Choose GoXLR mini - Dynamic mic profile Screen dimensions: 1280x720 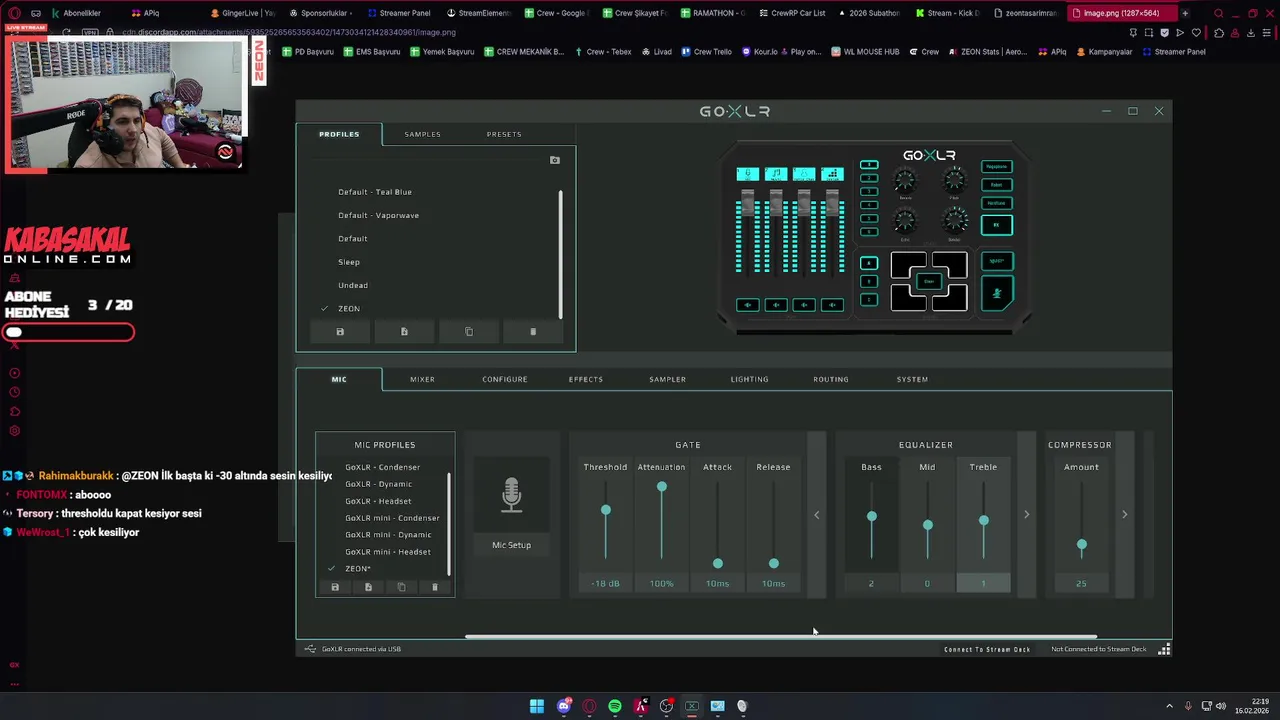click(388, 535)
